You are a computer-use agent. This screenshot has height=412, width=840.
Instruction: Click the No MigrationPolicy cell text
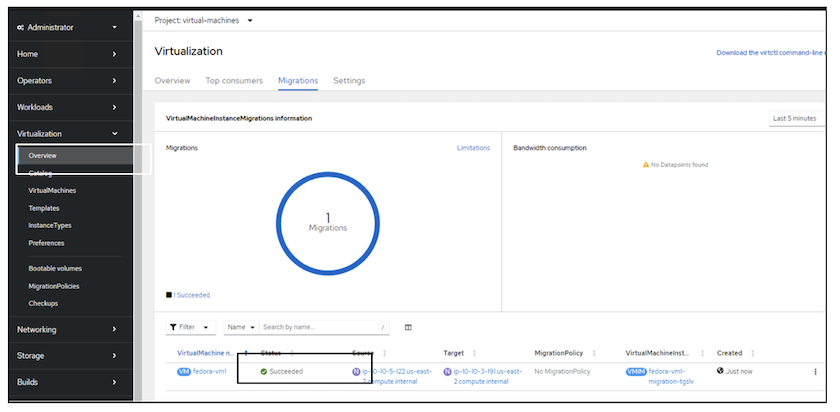click(562, 372)
